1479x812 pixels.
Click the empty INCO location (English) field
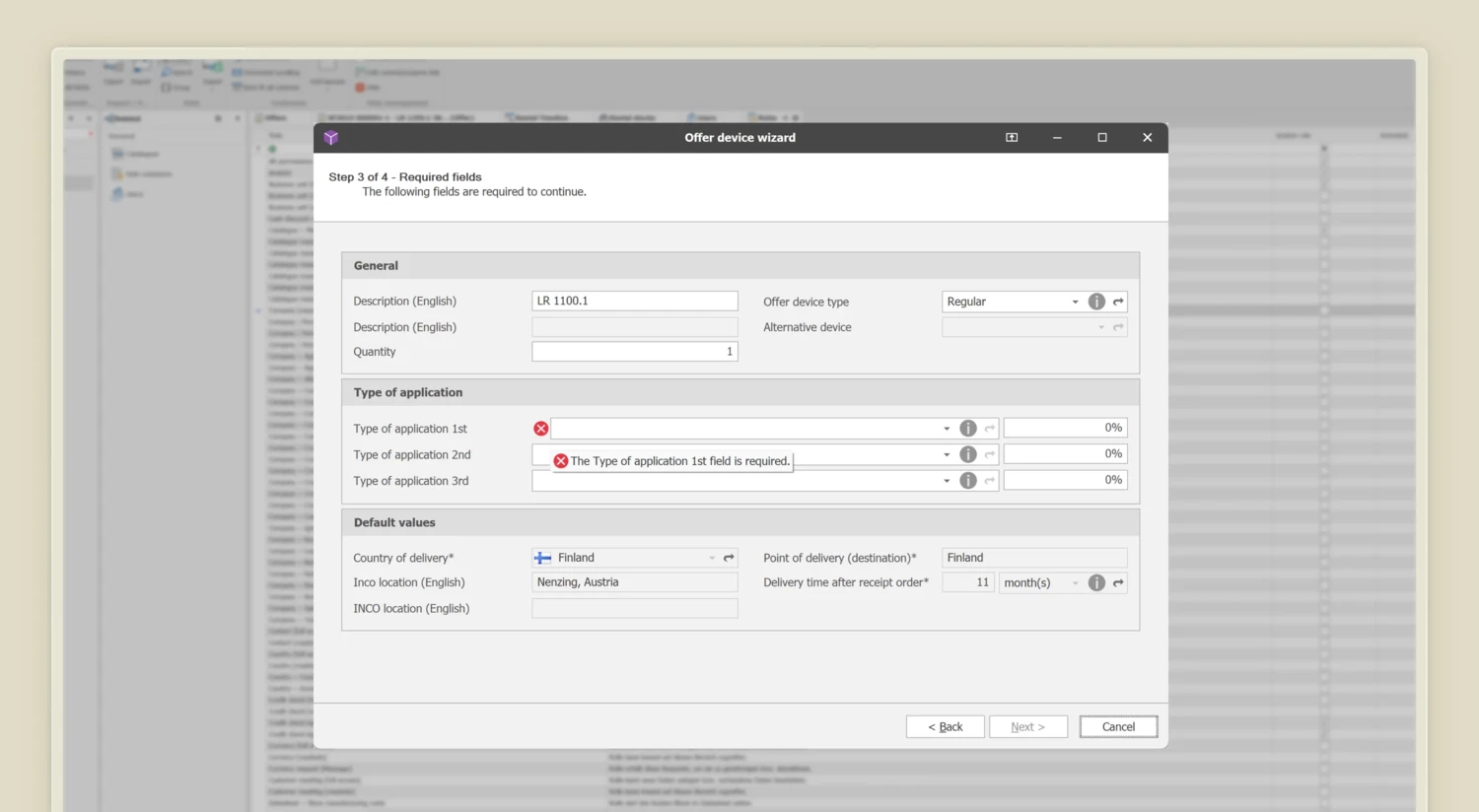point(635,608)
